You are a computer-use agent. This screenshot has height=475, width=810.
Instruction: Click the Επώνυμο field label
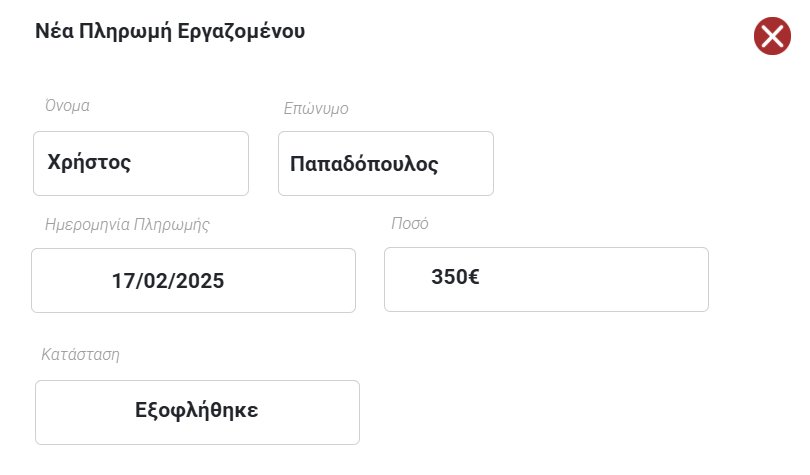pos(316,108)
